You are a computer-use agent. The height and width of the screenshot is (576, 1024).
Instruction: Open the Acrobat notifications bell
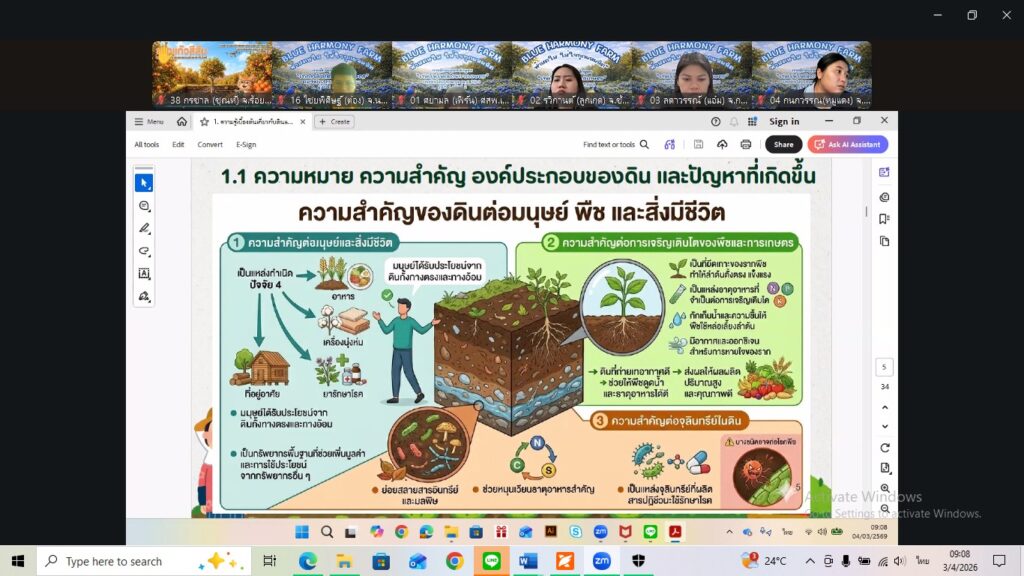[734, 122]
